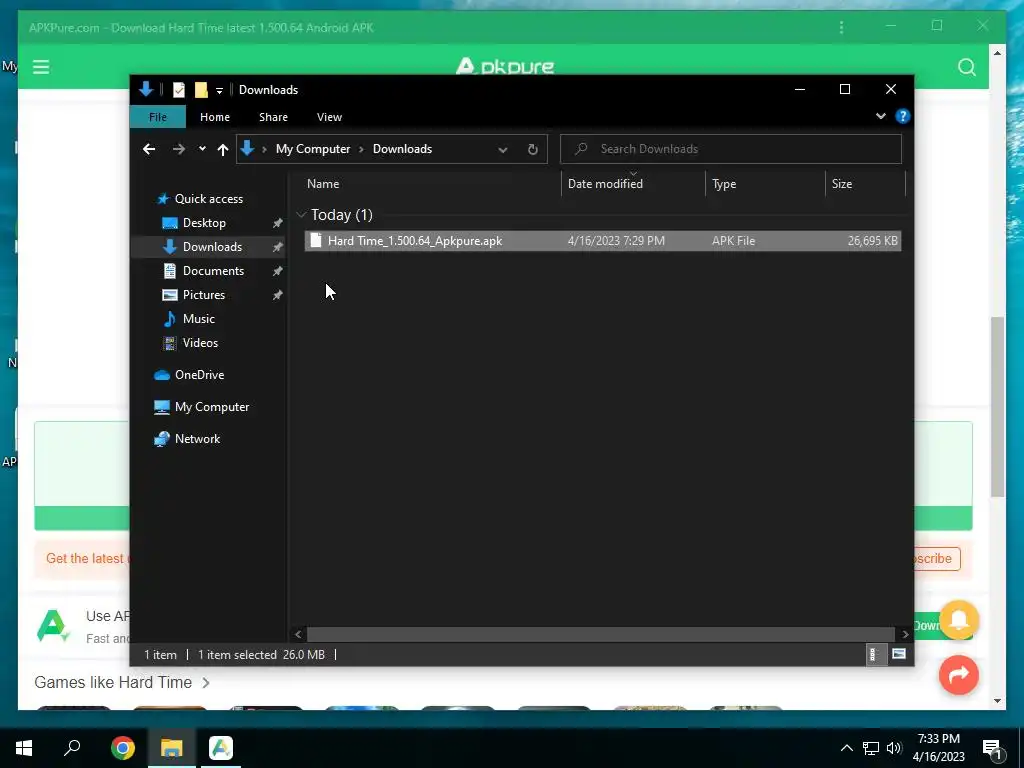Show hidden system tray icons
The image size is (1024, 768).
pyautogui.click(x=846, y=748)
